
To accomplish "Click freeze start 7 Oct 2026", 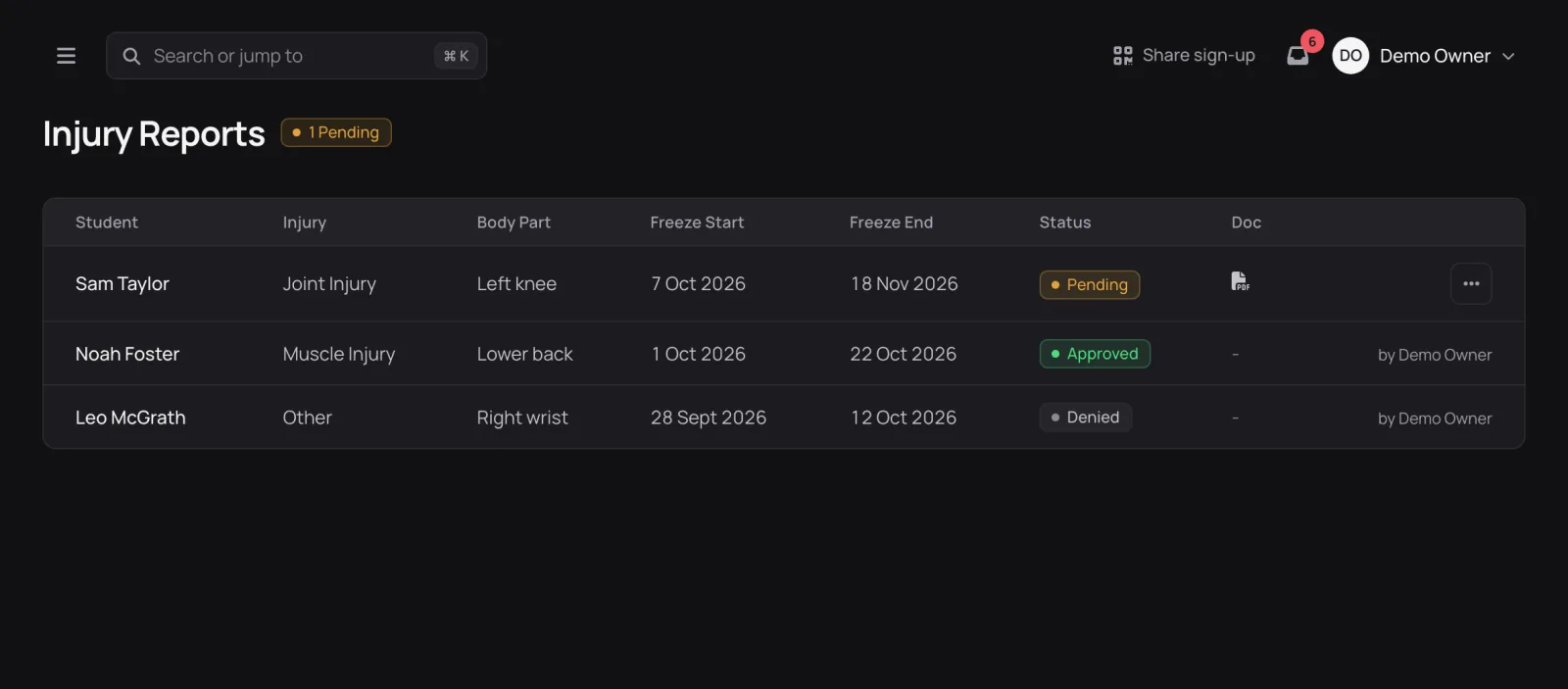I will click(699, 283).
